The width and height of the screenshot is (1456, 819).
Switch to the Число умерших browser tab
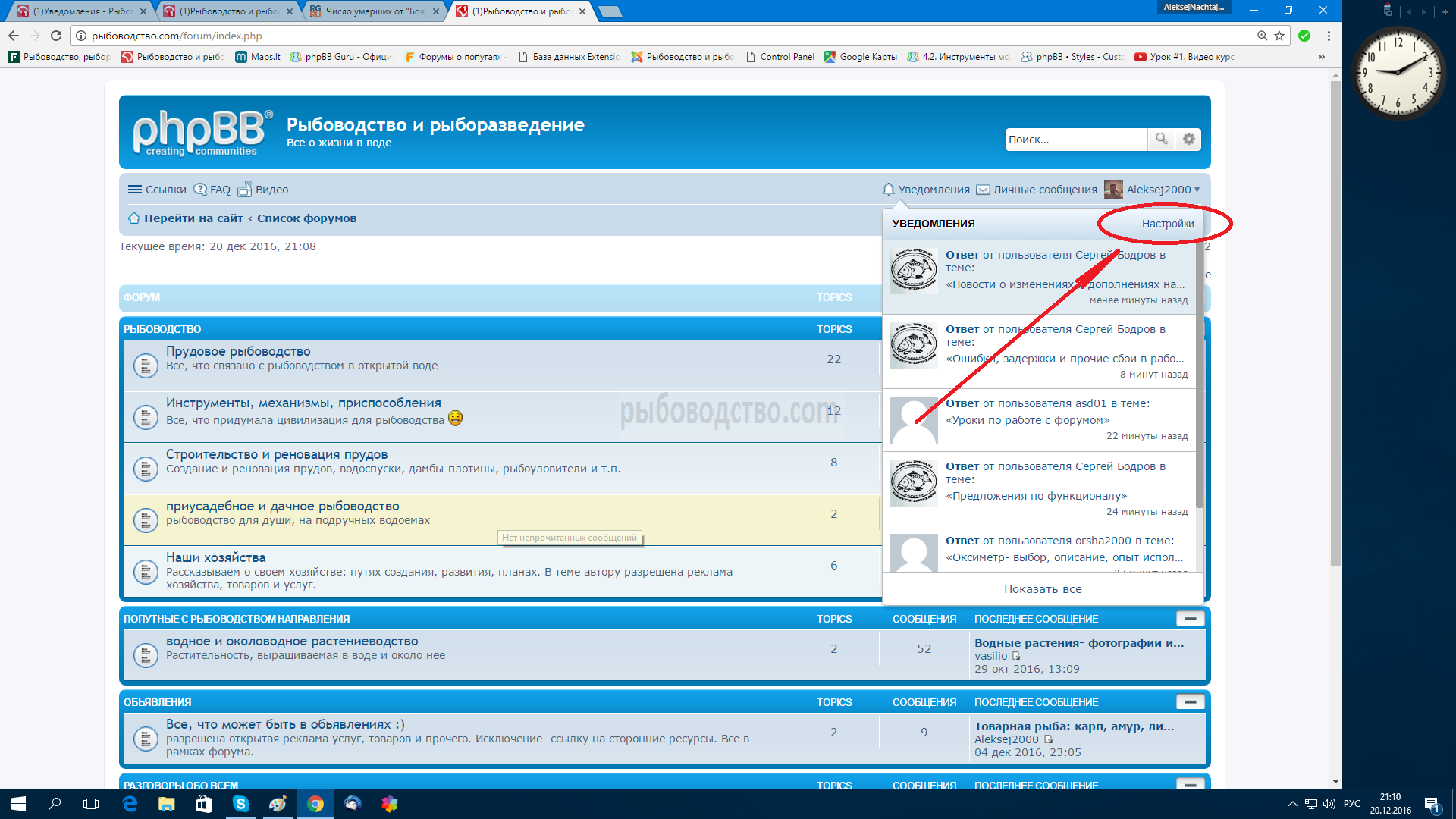tap(375, 11)
